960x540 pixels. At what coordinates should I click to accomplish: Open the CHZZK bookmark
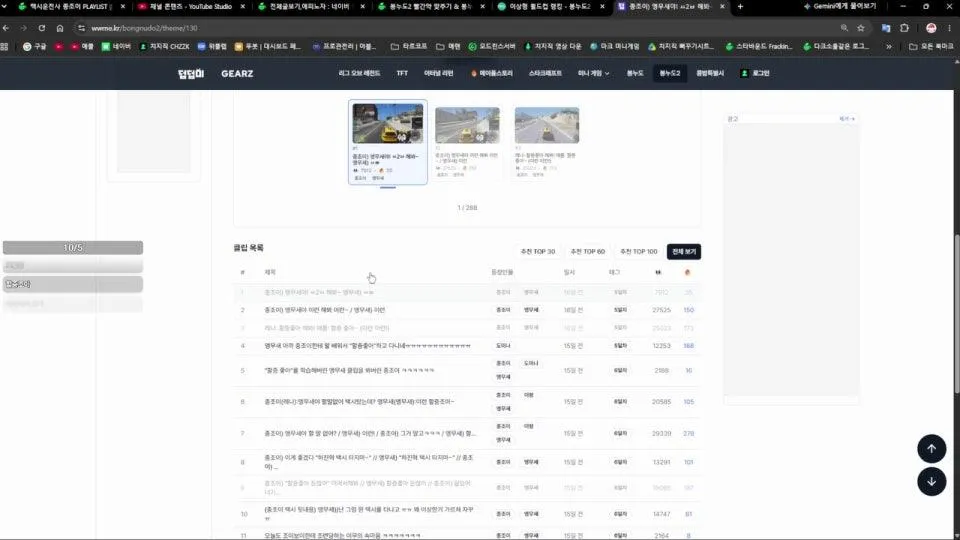coord(165,47)
